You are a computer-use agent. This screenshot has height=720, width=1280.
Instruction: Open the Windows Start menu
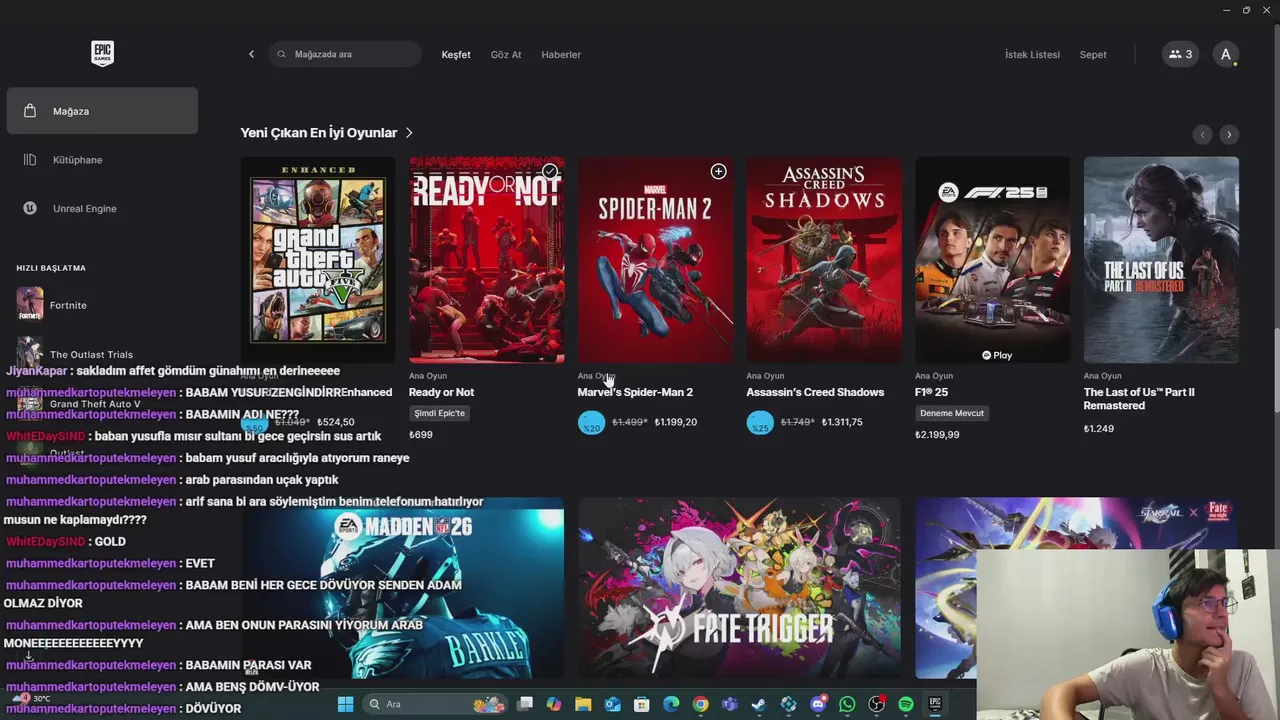[345, 704]
